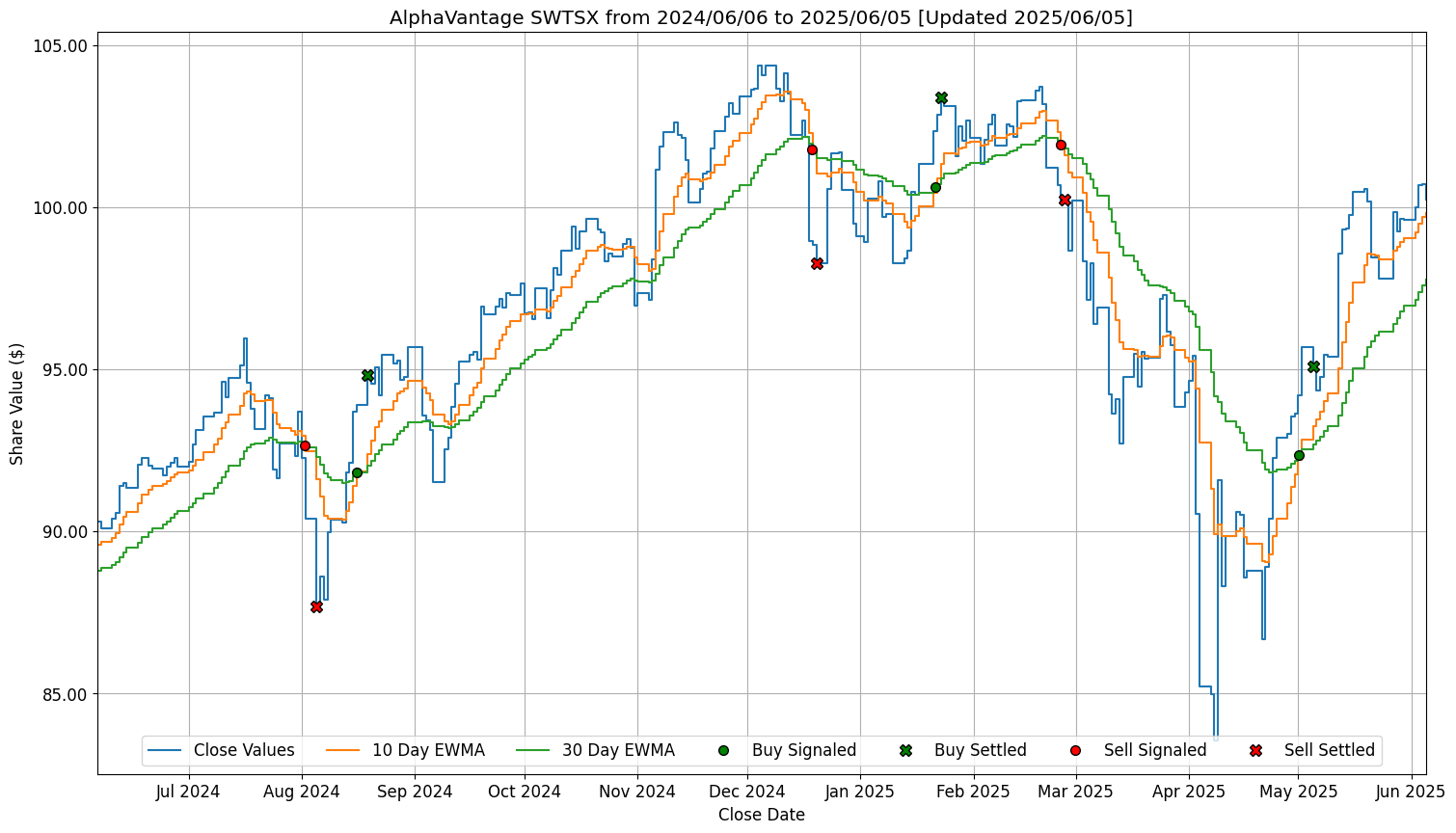Viewport: 1456px width, 833px height.
Task: Click the 10 Day EWMA legend label
Action: [x=428, y=750]
